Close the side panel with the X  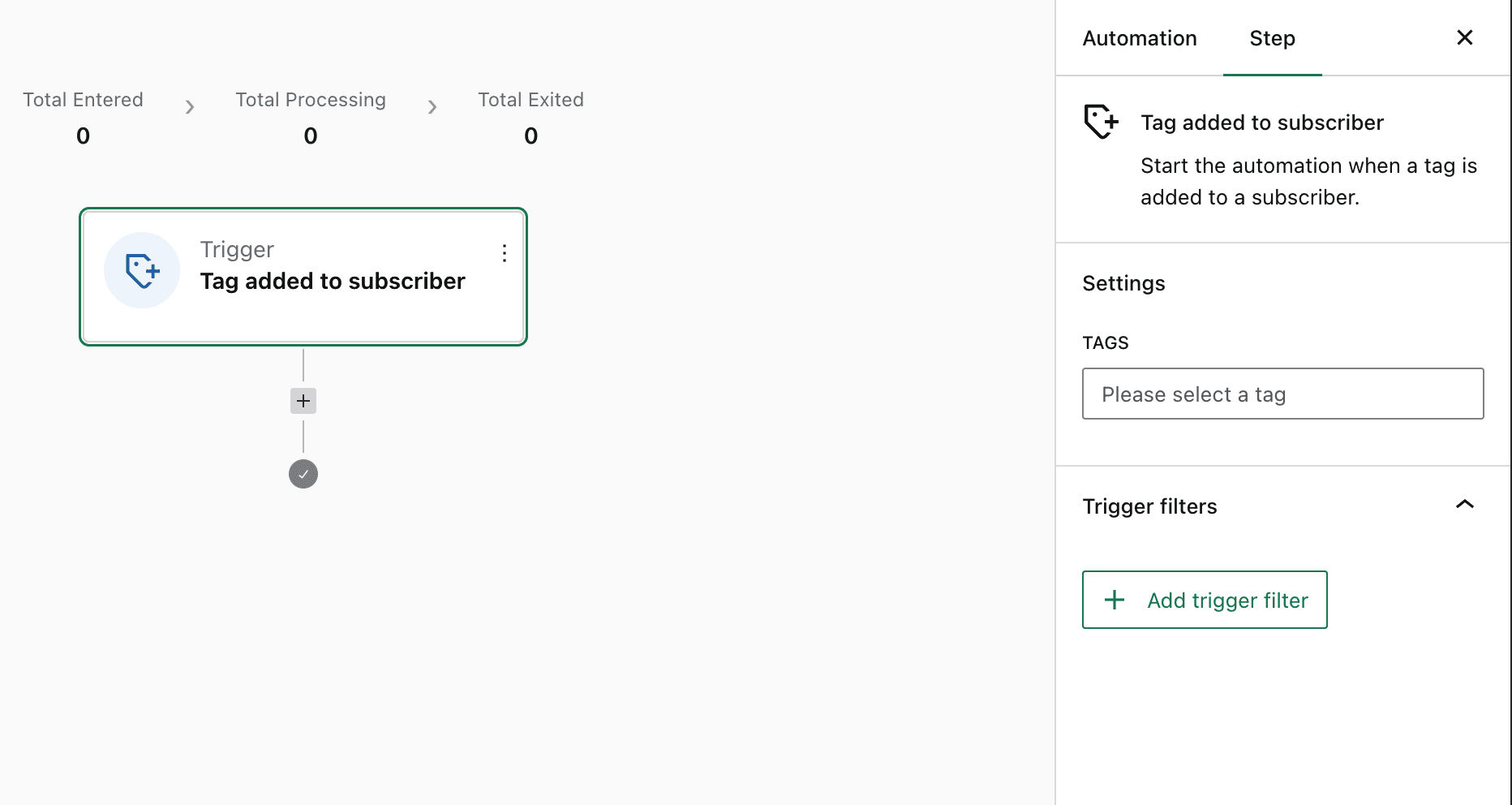point(1464,38)
